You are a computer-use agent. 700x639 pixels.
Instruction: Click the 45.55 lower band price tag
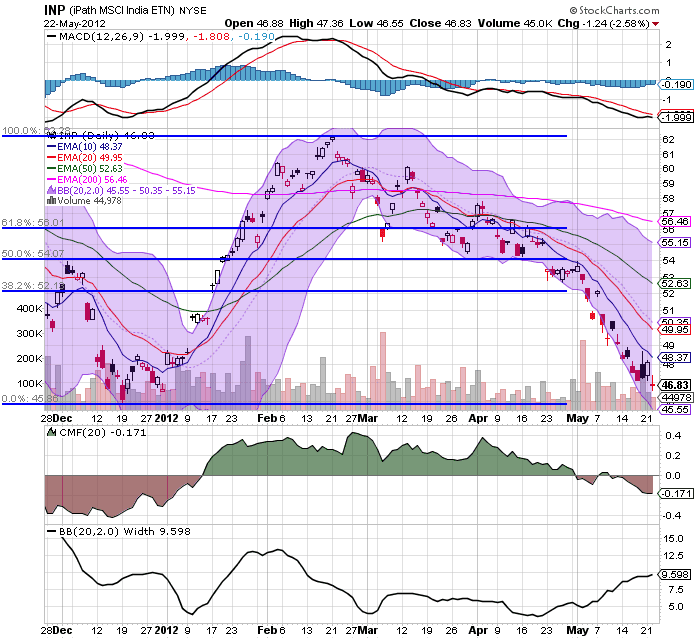coord(675,409)
